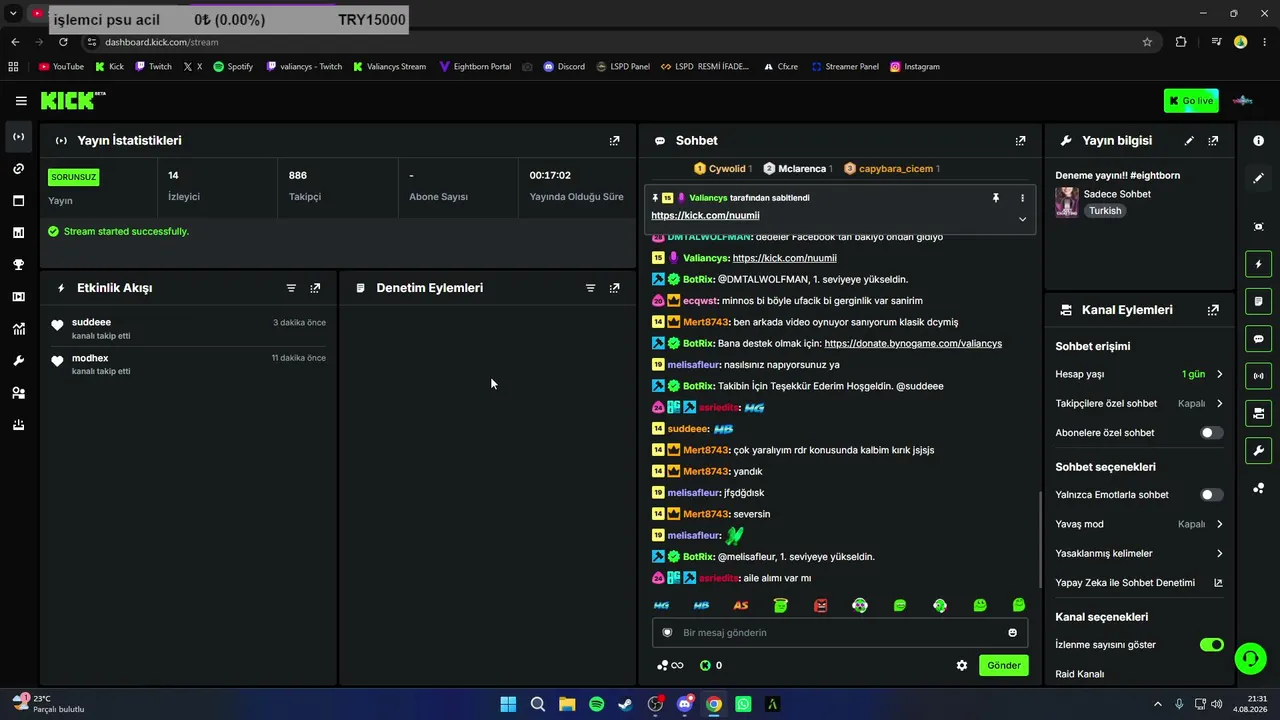Open the Twitch bookmark
The height and width of the screenshot is (720, 1280).
click(154, 67)
